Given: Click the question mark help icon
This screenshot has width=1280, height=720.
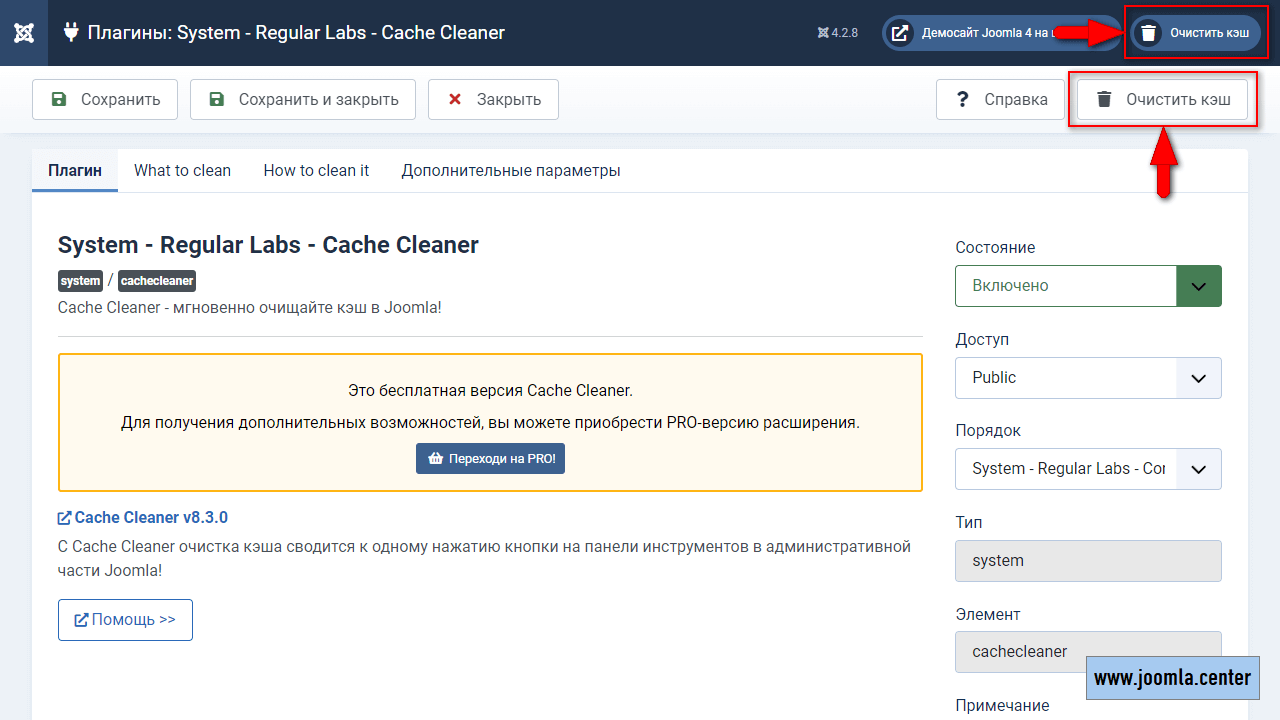Looking at the screenshot, I should click(x=963, y=99).
